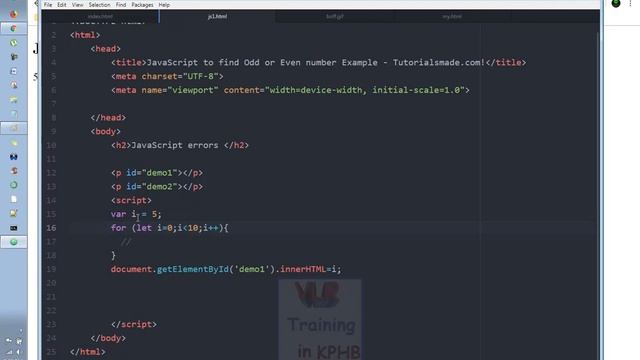Open the Help menu
The width and height of the screenshot is (640, 360).
(x=164, y=5)
